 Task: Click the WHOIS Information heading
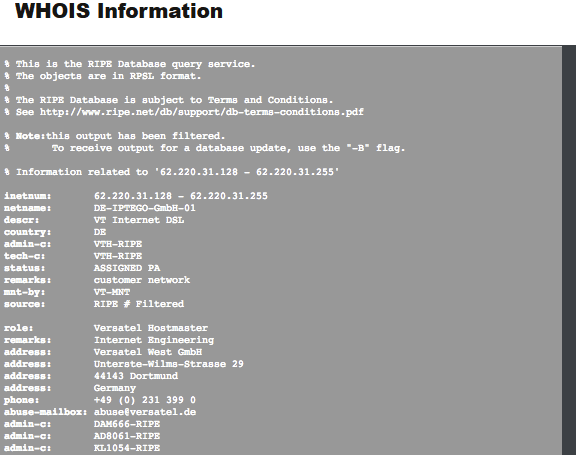119,11
